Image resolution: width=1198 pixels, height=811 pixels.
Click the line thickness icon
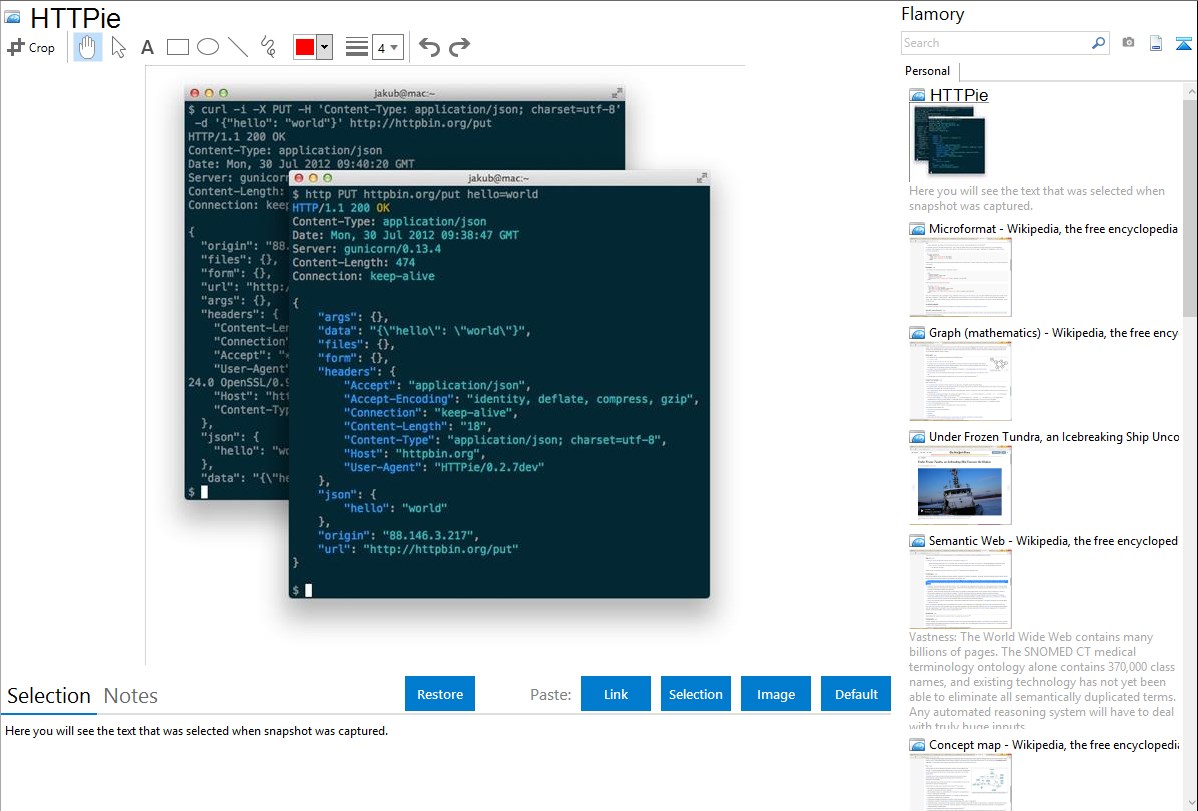tap(357, 47)
